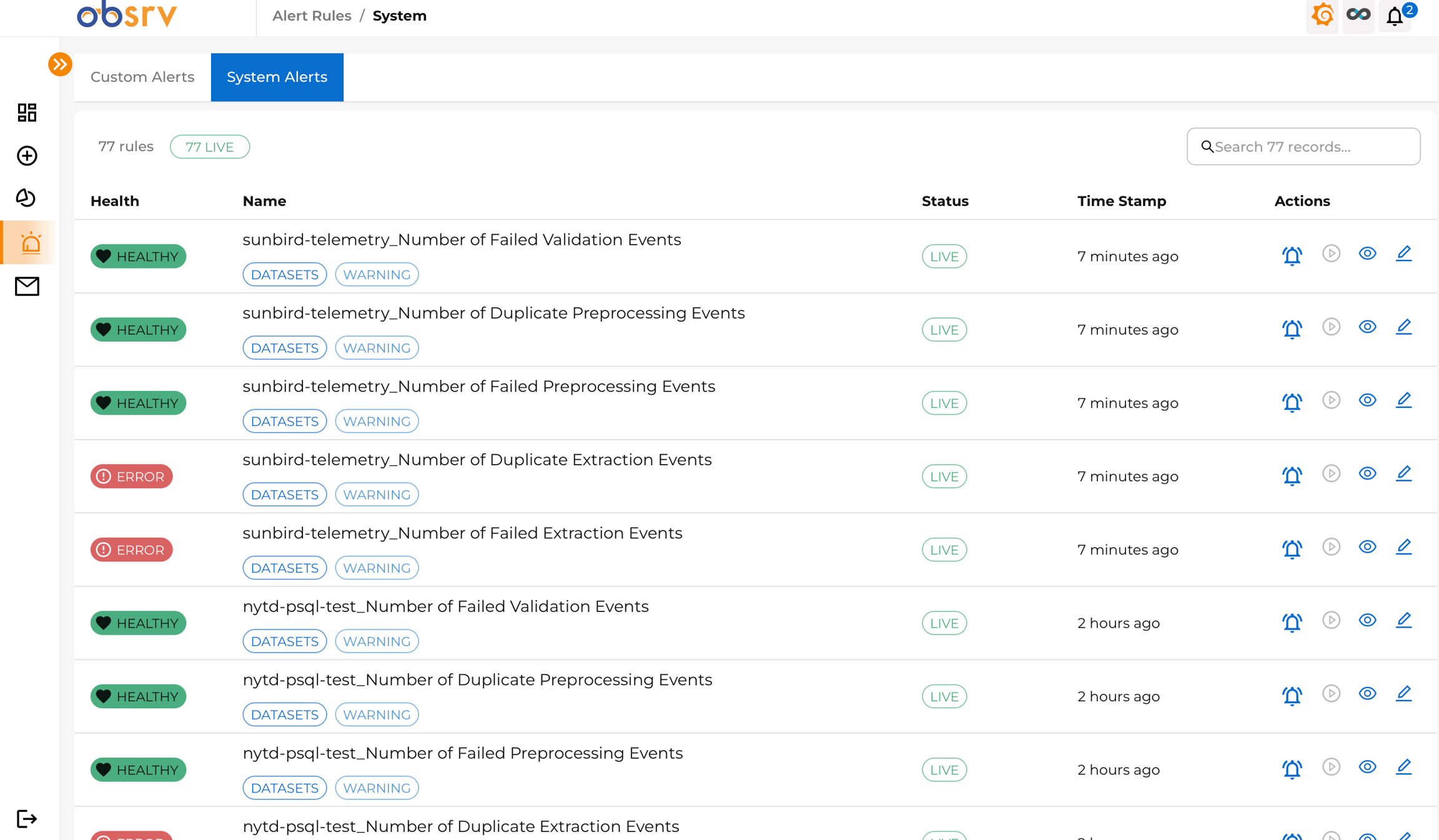This screenshot has width=1439, height=840.
Task: Edit sunbird-telemetry Failed Preprocessing Events rule
Action: coord(1403,400)
